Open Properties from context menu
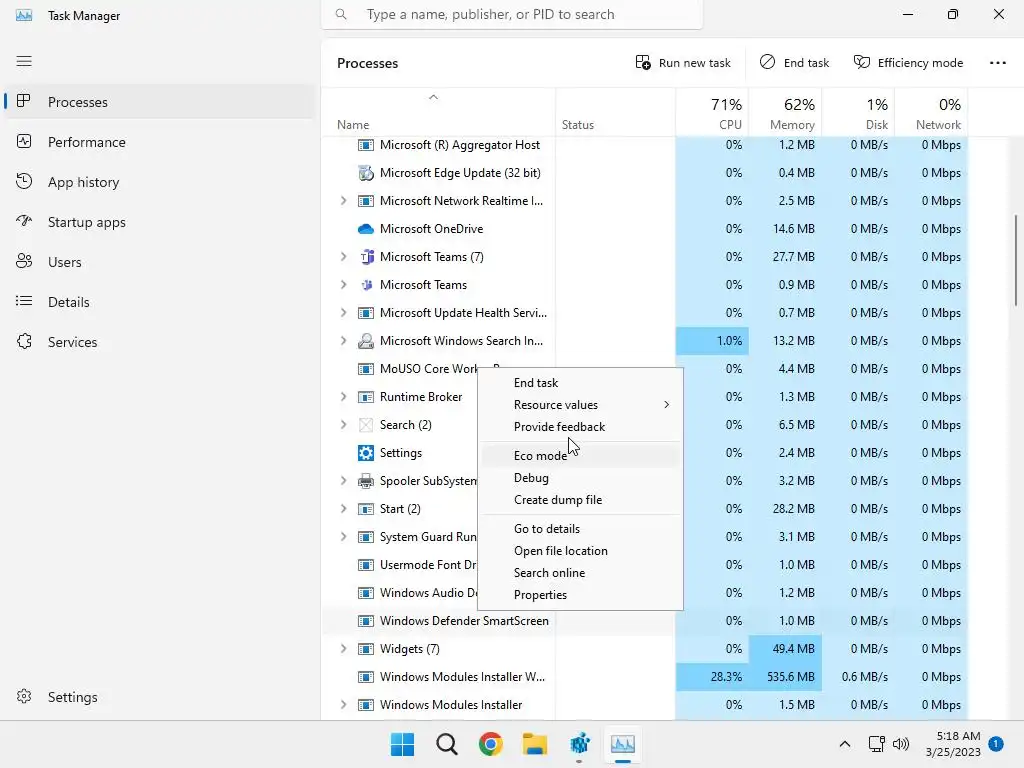Viewport: 1024px width, 768px height. (580, 595)
